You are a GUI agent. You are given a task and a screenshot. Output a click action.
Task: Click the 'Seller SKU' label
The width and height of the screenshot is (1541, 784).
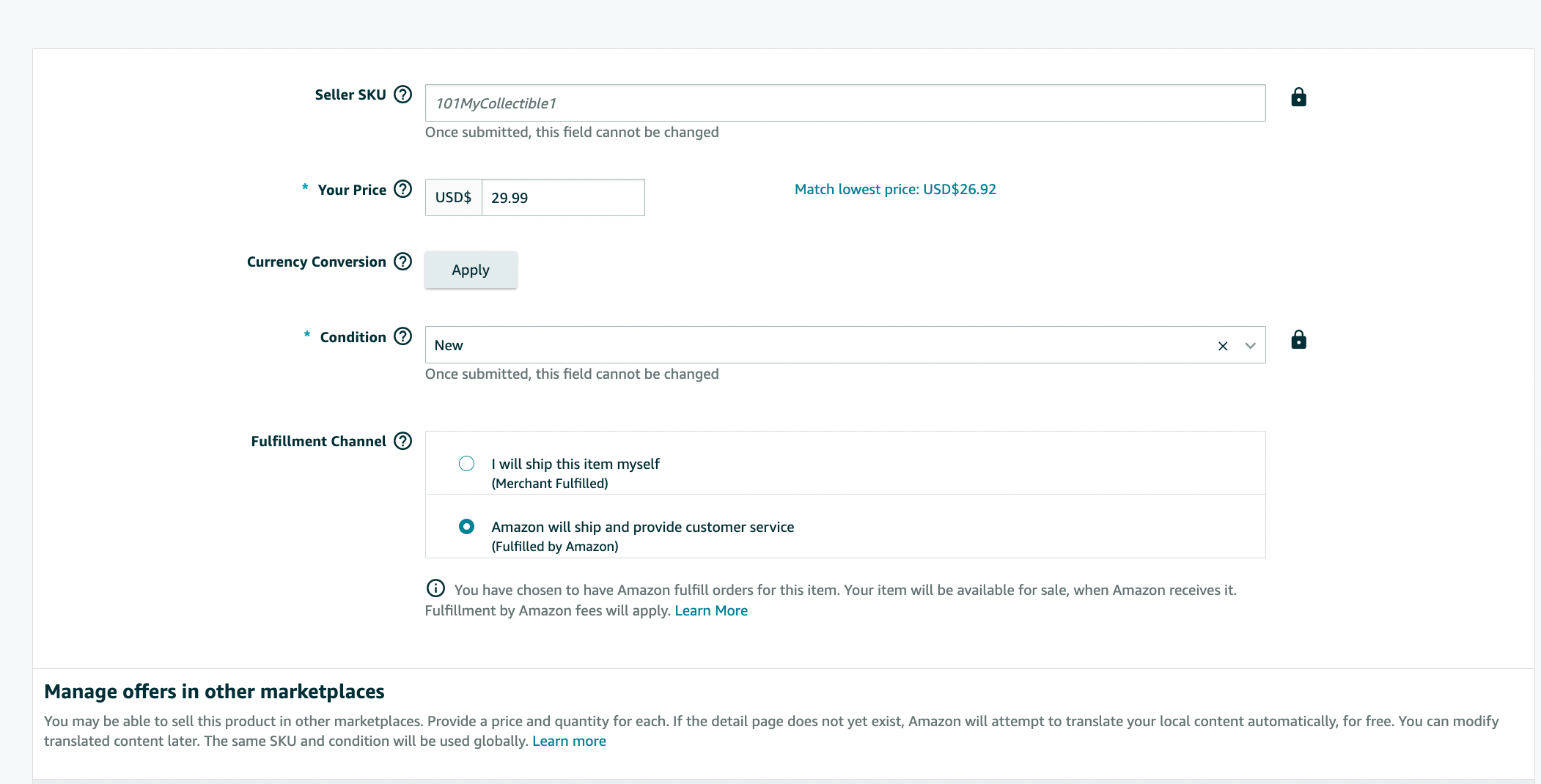pyautogui.click(x=350, y=95)
